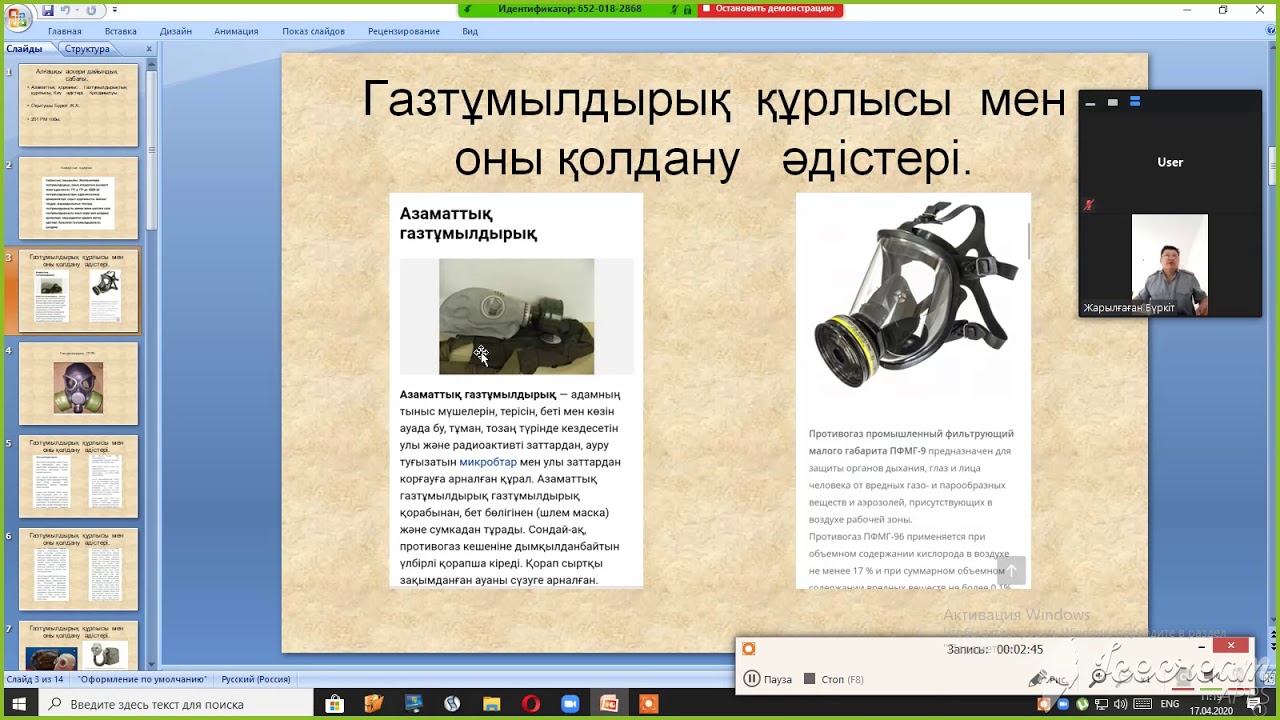Minimize the Zoom video panel
1280x720 pixels.
1090,103
